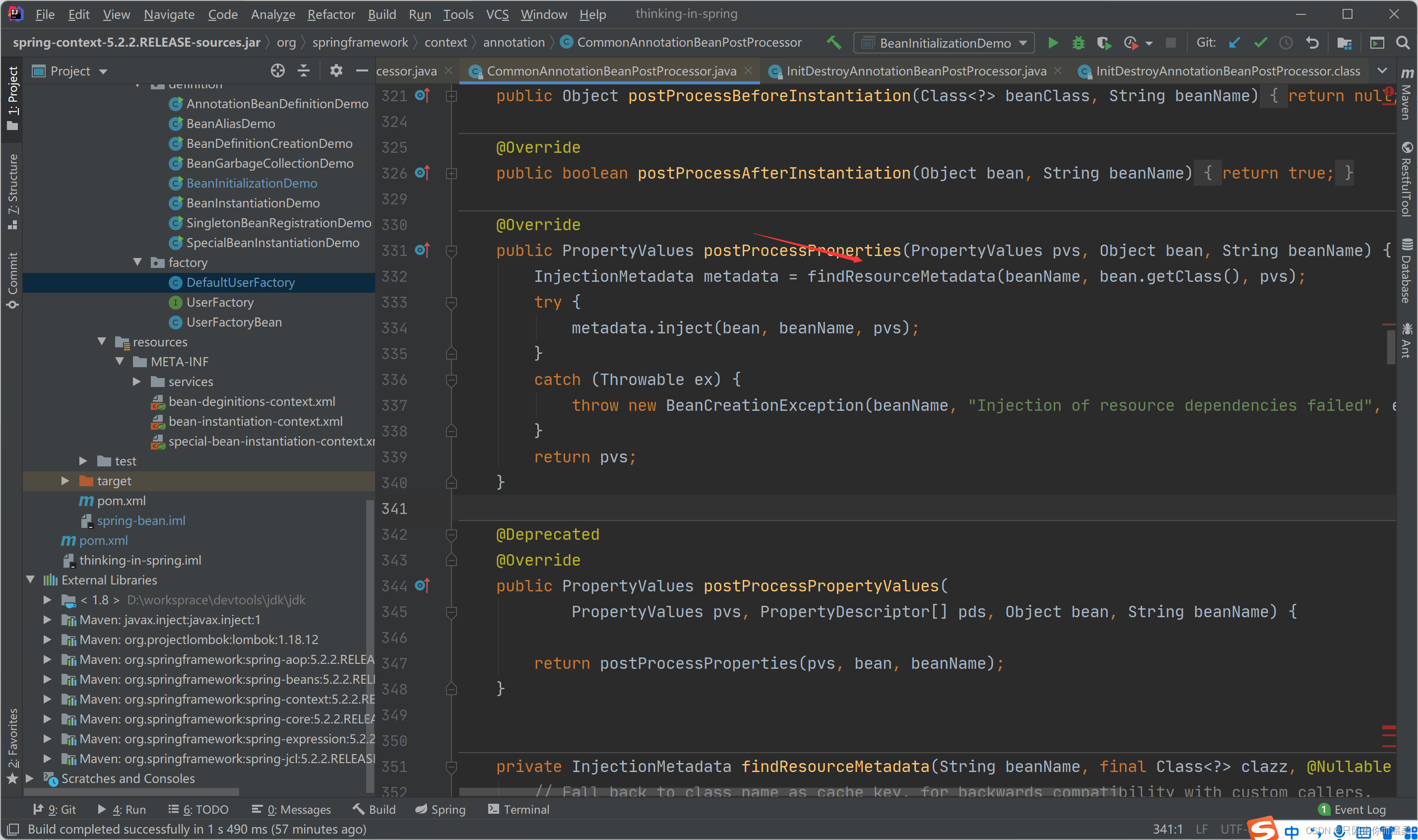This screenshot has height=840, width=1418.
Task: Click the Git commit checkmark icon
Action: coord(1260,43)
